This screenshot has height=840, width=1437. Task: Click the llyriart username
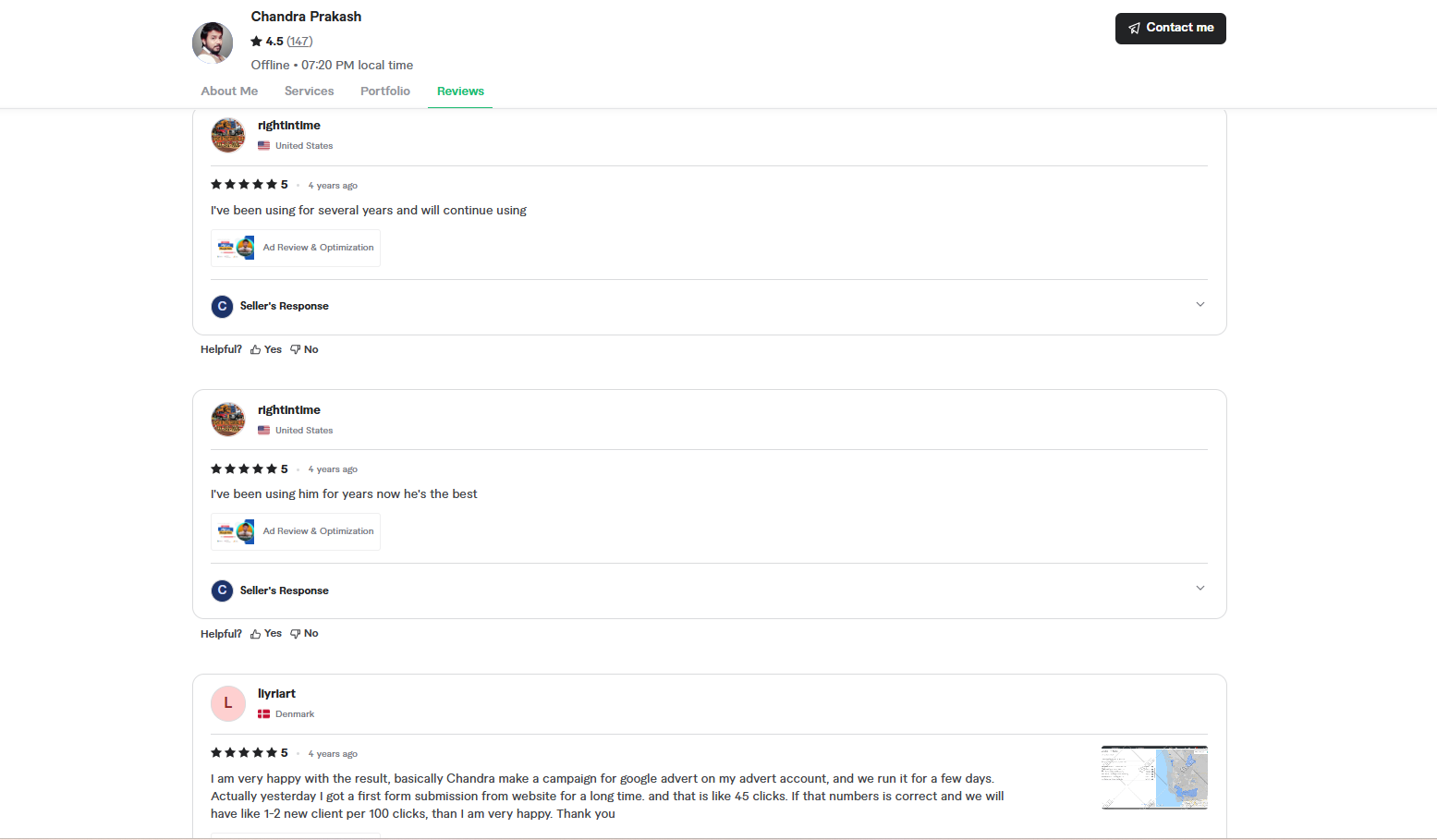[276, 694]
